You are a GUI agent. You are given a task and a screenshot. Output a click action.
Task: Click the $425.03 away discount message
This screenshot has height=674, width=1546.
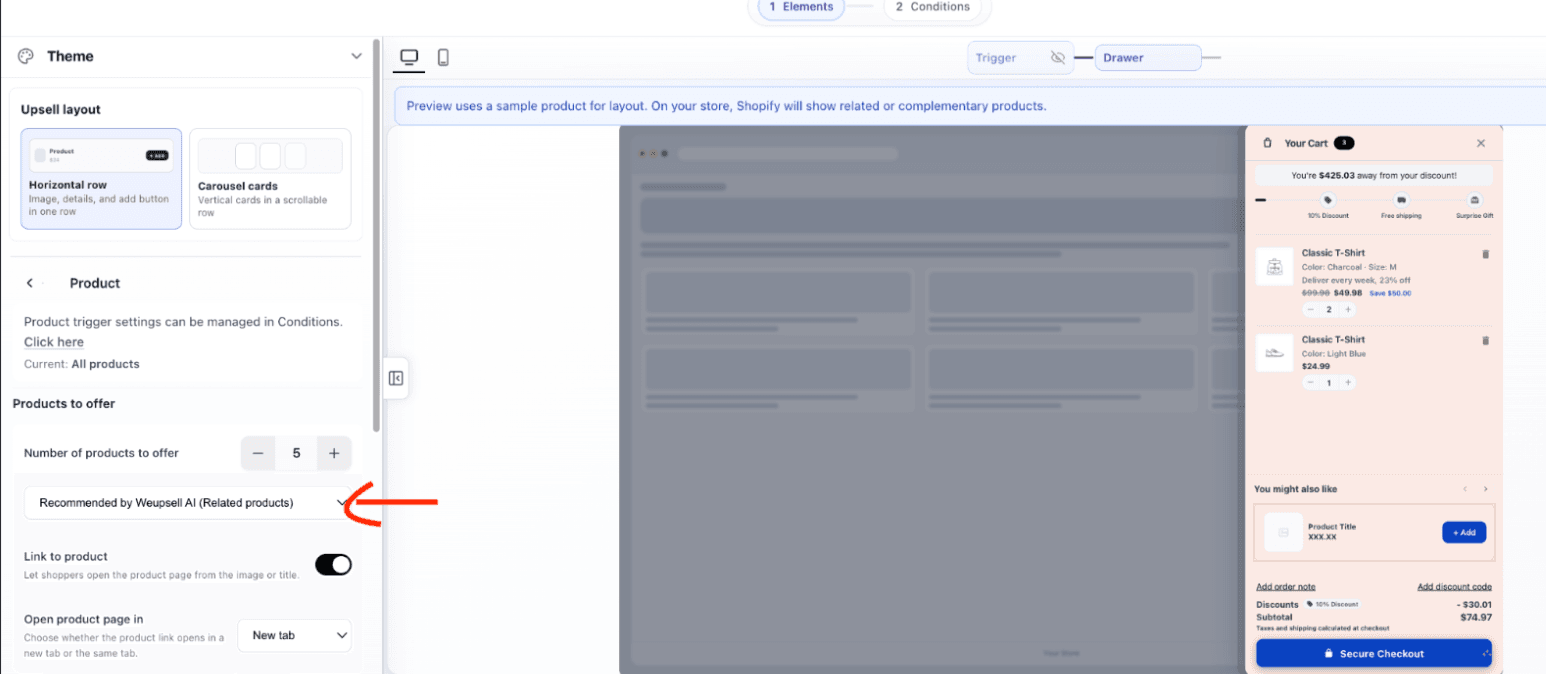tap(1374, 175)
